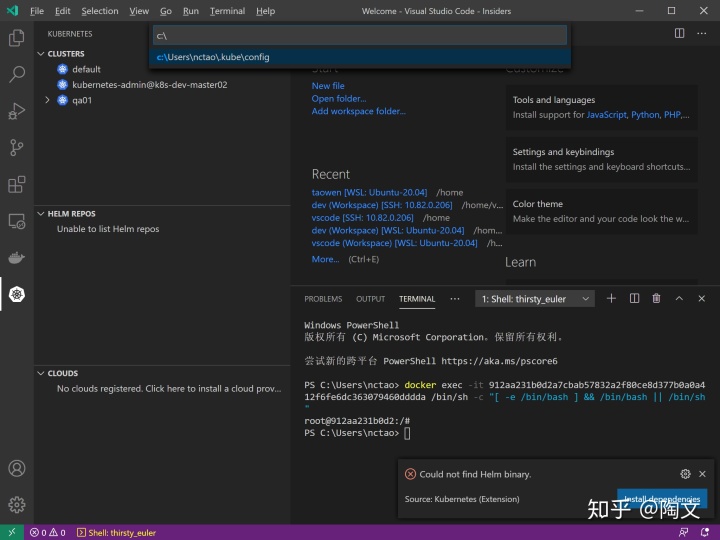Open the Docker view in activity bar
This screenshot has height=540, width=720.
coord(17,258)
